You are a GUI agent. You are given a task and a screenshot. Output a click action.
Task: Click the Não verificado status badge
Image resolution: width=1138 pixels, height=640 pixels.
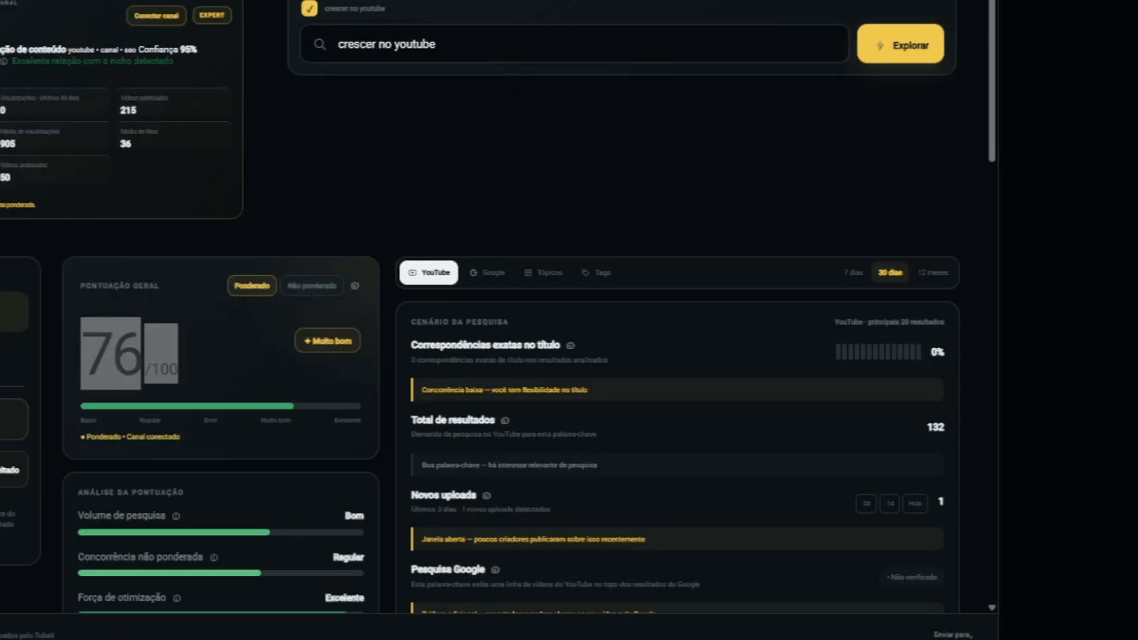coord(912,578)
